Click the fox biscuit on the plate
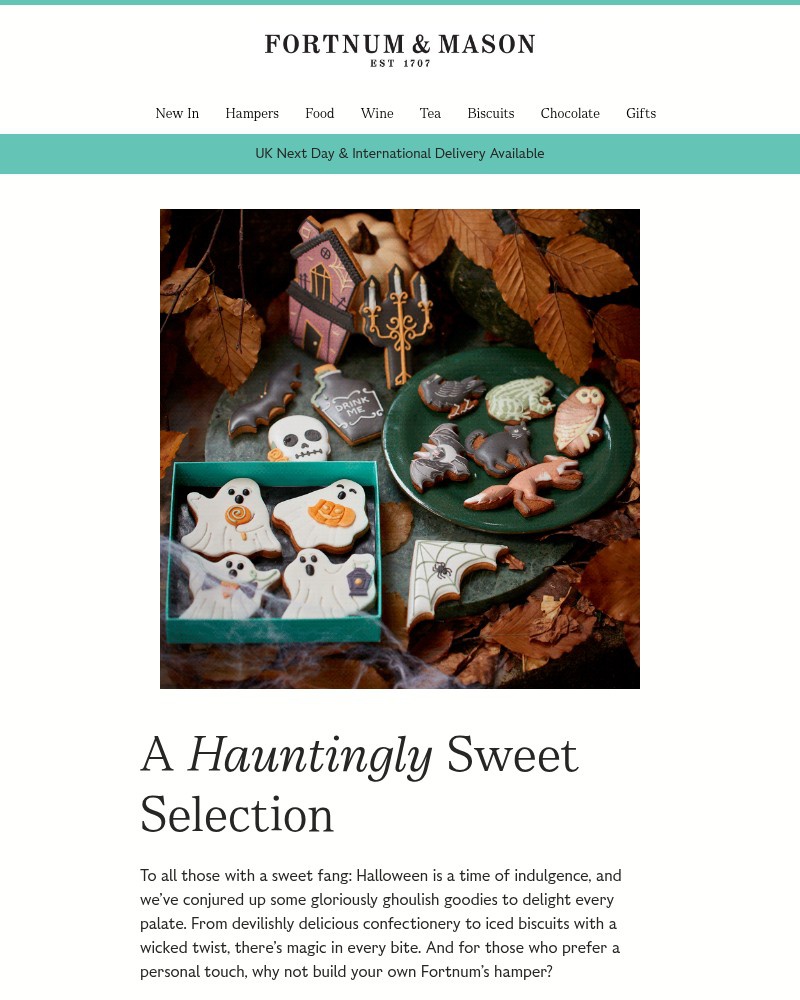The image size is (800, 1000). (524, 486)
